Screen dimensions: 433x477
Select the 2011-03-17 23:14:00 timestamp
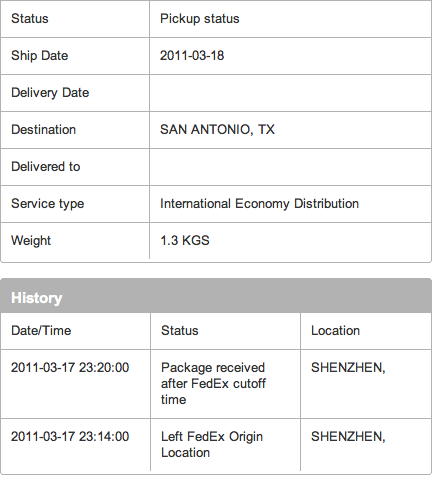[x=70, y=437]
